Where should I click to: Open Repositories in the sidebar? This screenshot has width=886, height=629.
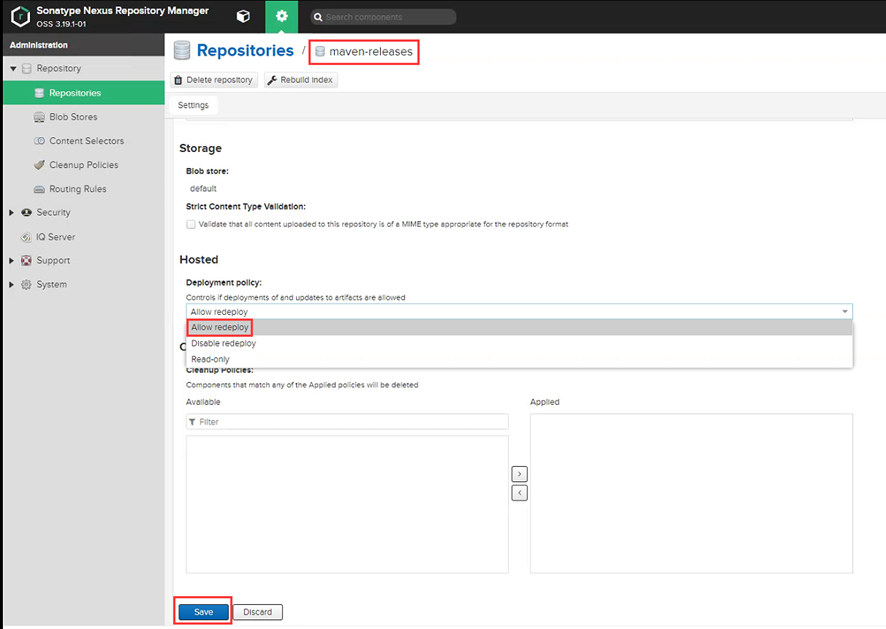(84, 93)
